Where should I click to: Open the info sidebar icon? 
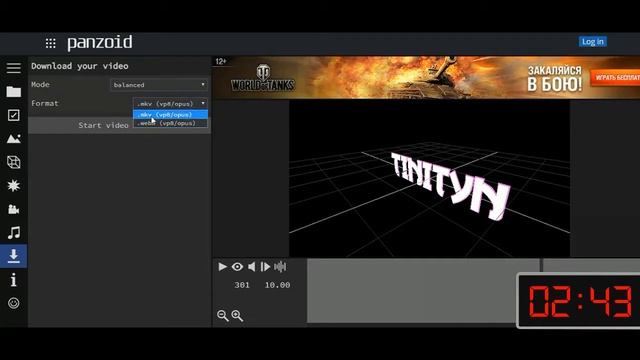coord(13,280)
